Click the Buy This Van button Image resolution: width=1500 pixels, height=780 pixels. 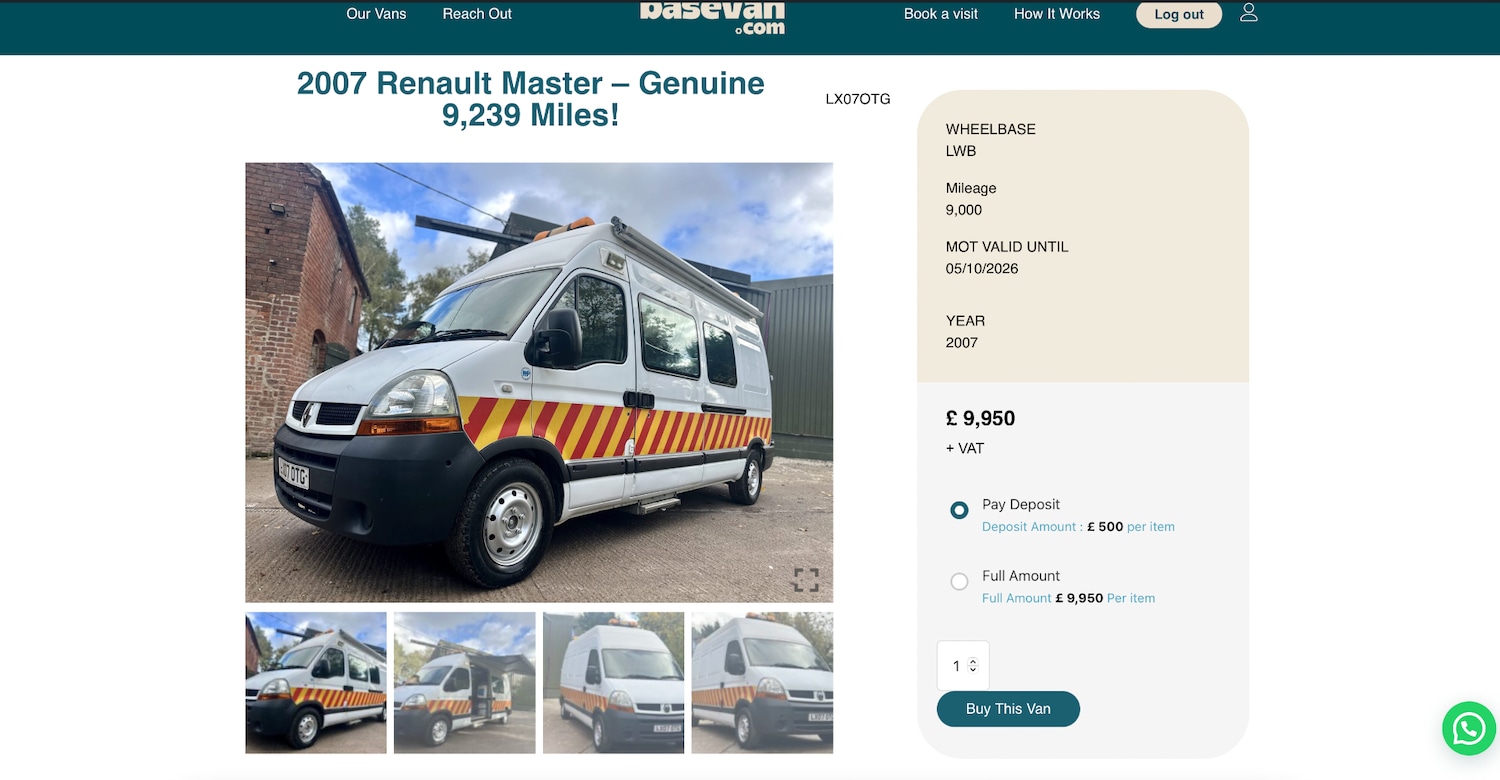tap(1008, 709)
